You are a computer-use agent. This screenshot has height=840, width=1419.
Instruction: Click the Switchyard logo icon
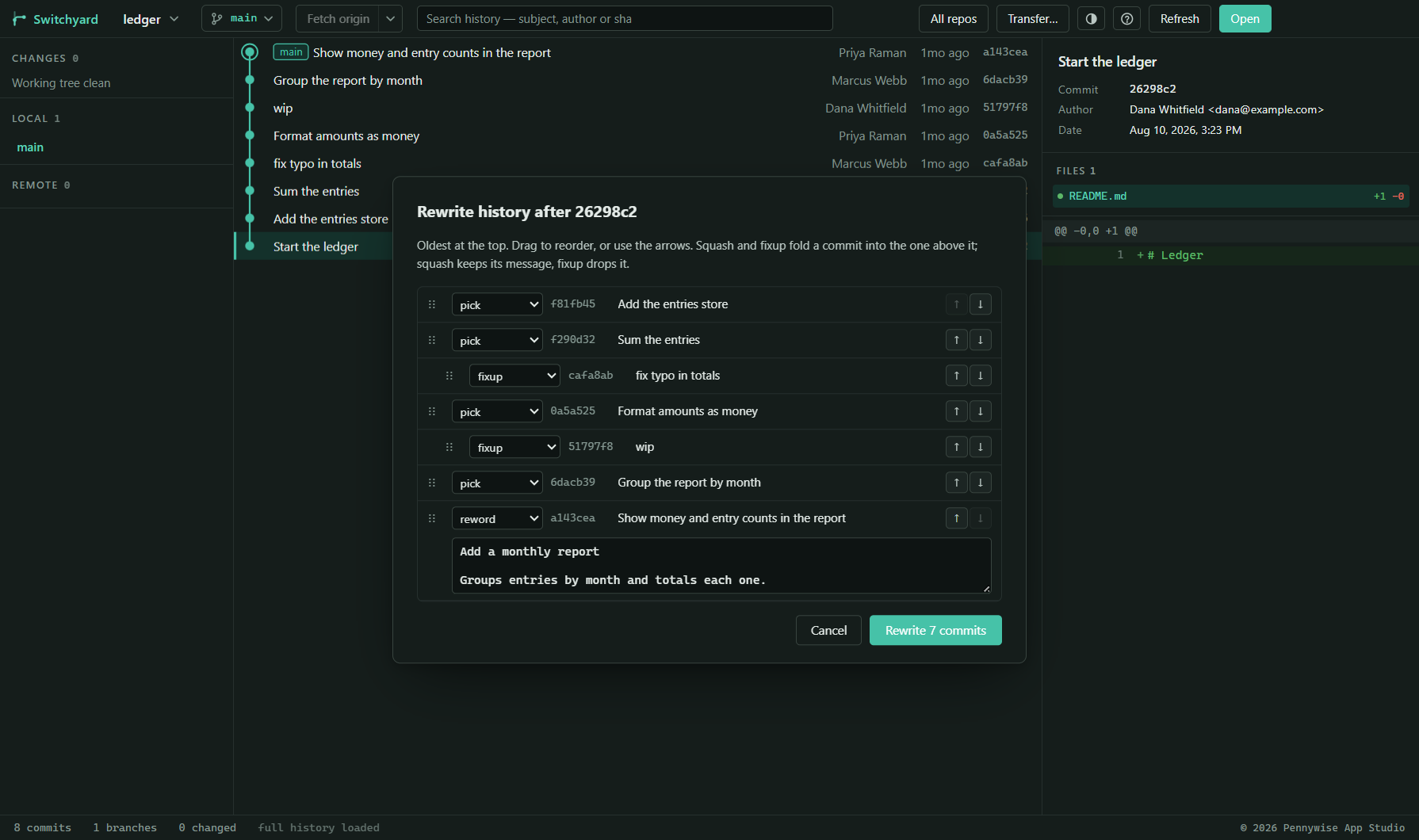click(19, 19)
